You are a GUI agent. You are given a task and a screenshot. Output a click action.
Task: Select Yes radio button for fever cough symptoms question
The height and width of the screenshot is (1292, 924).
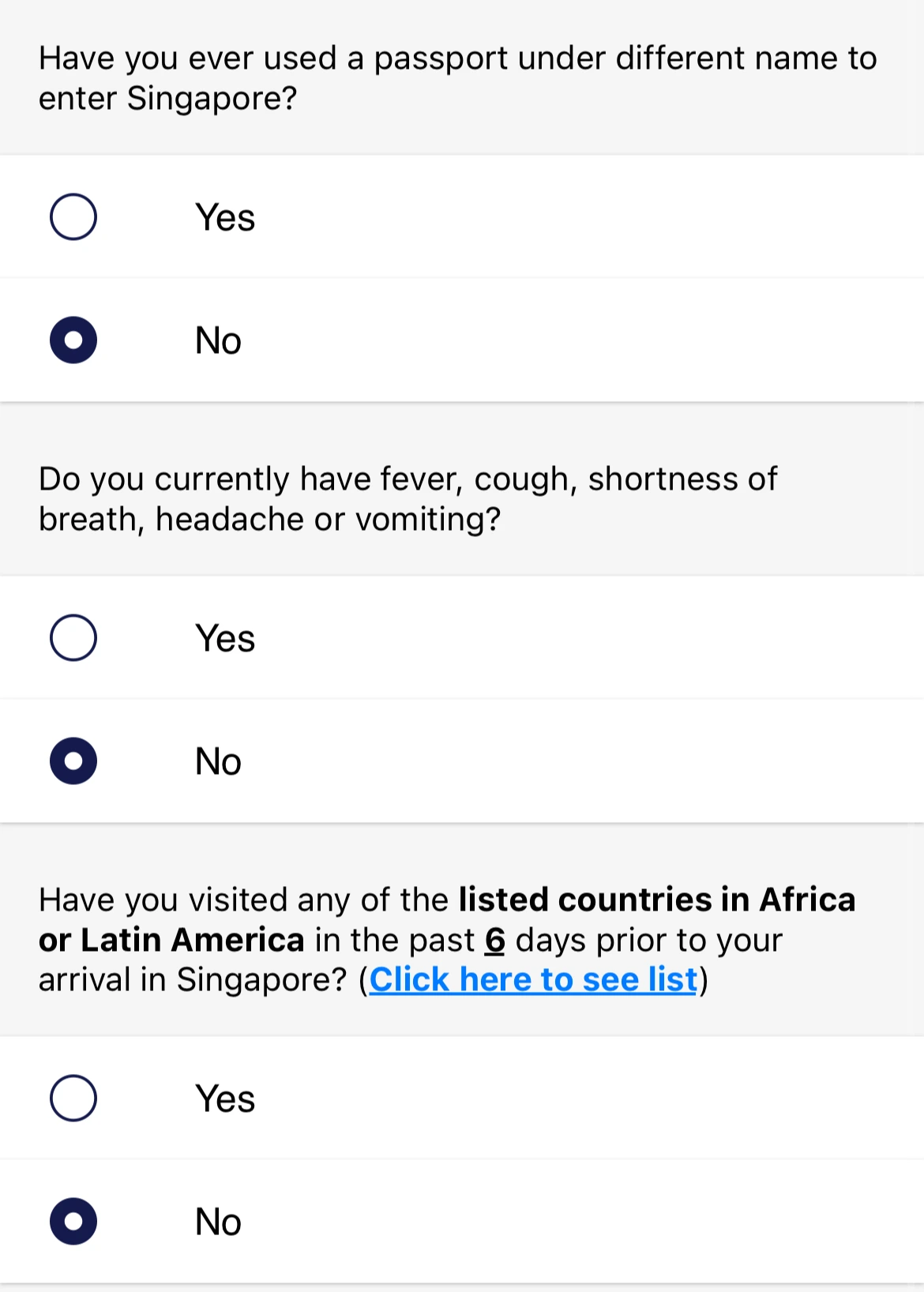73,637
